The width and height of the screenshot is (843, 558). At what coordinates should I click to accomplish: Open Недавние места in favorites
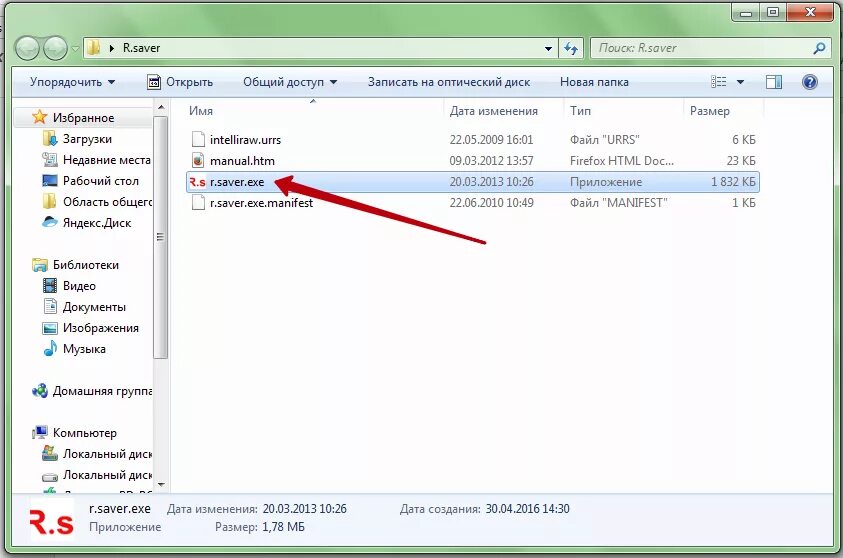tap(106, 160)
